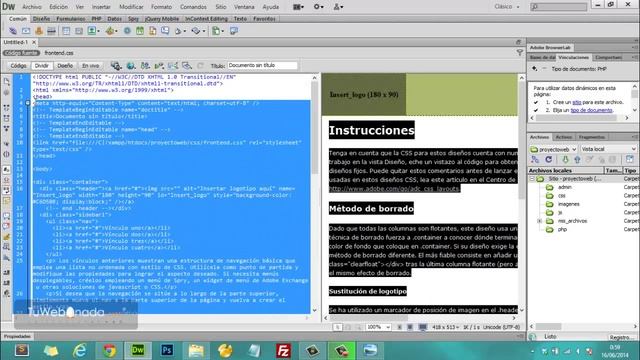The image size is (640, 360).
Task: Switch to the Formularios insert tab
Action: pos(71,19)
